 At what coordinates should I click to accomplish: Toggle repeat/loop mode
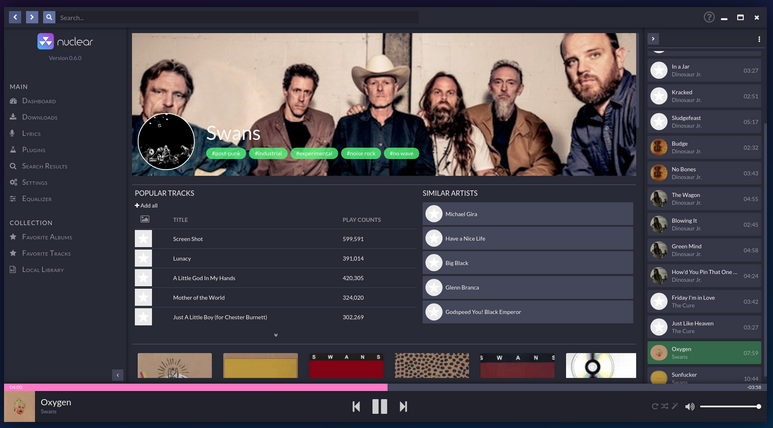655,406
